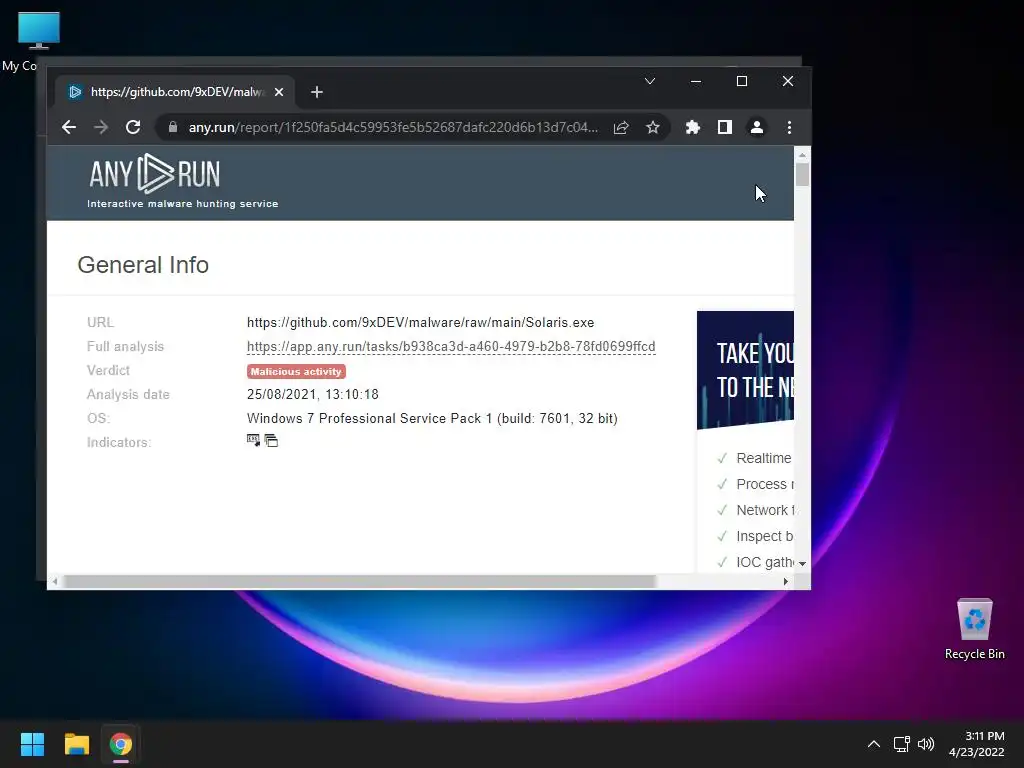Click the Windows 7 Professional OS text

(432, 419)
